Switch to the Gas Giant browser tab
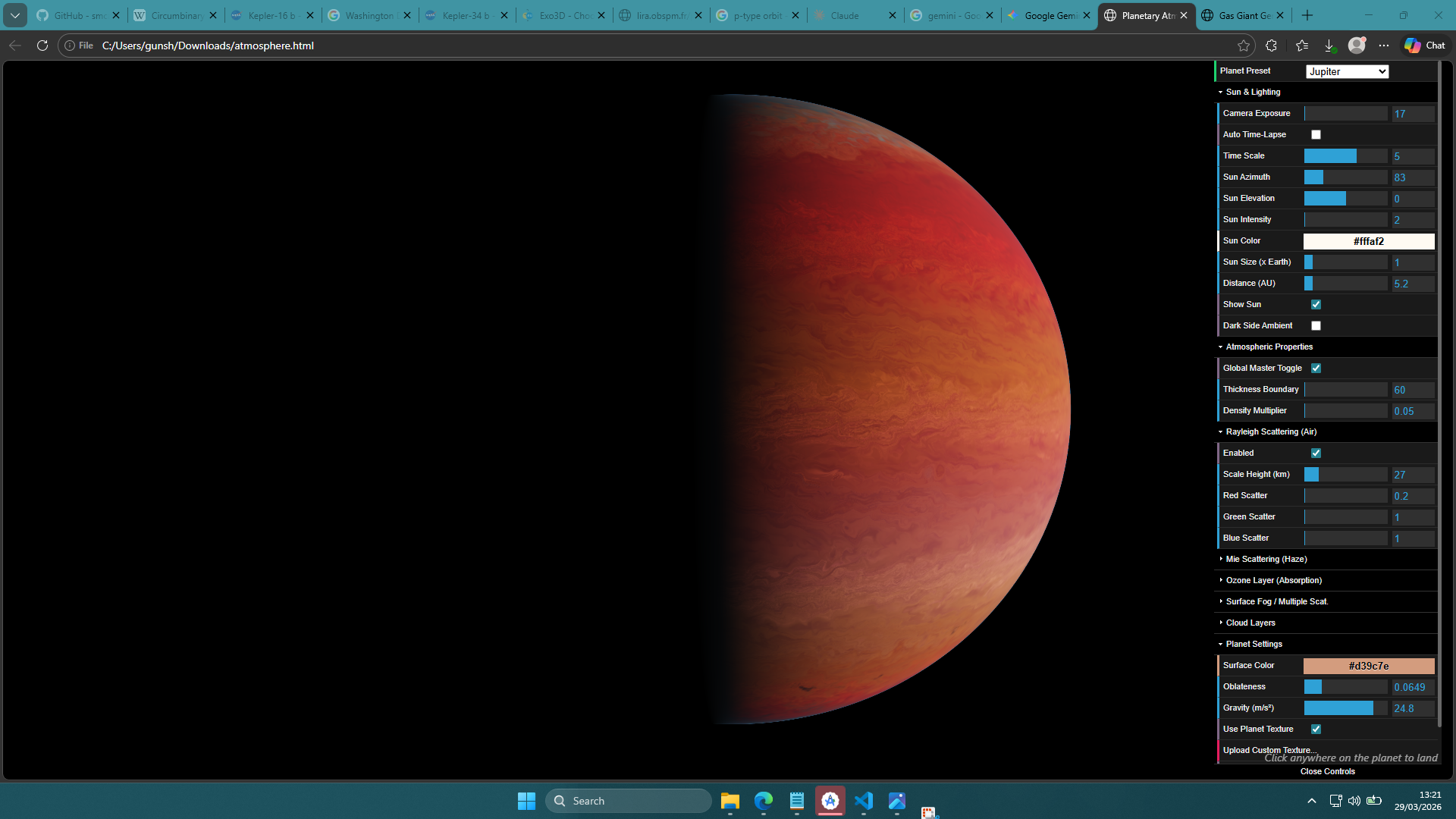1456x819 pixels. pos(1244,15)
